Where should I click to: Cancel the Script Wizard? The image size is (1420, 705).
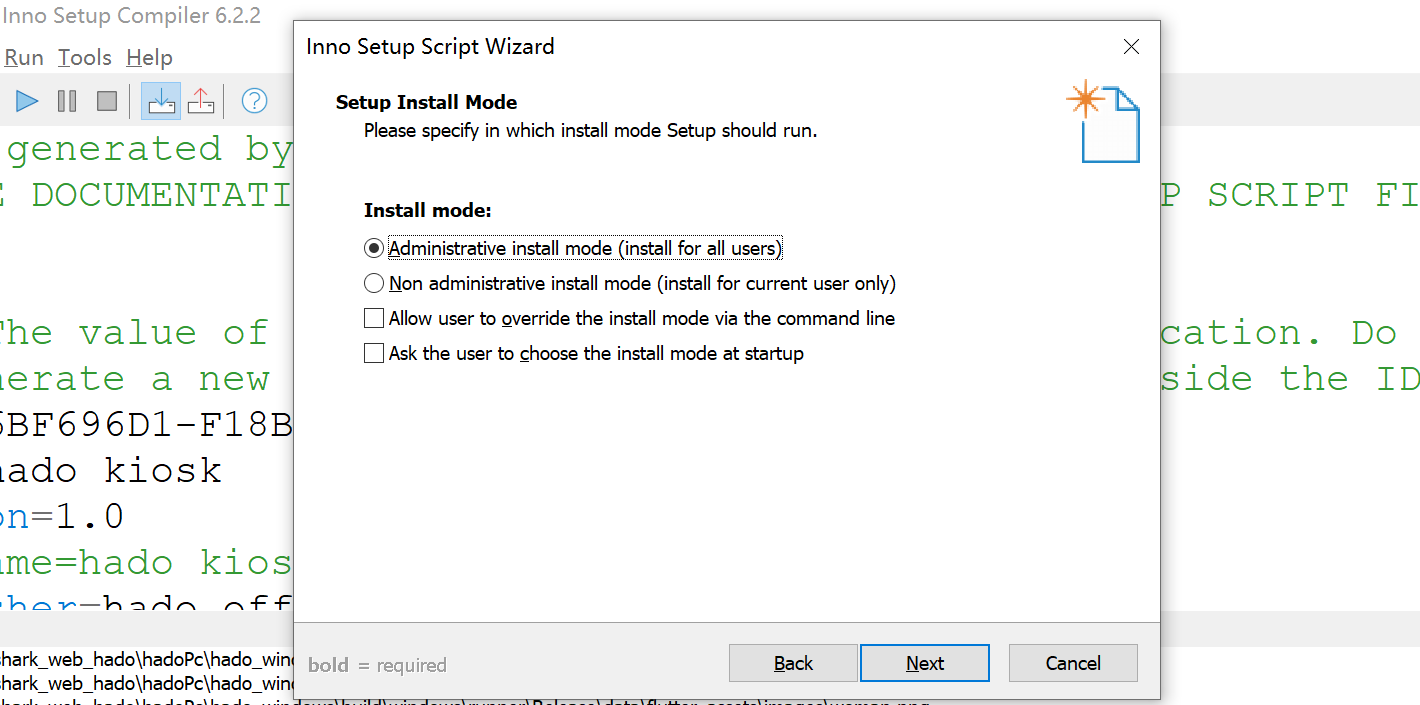(x=1073, y=662)
